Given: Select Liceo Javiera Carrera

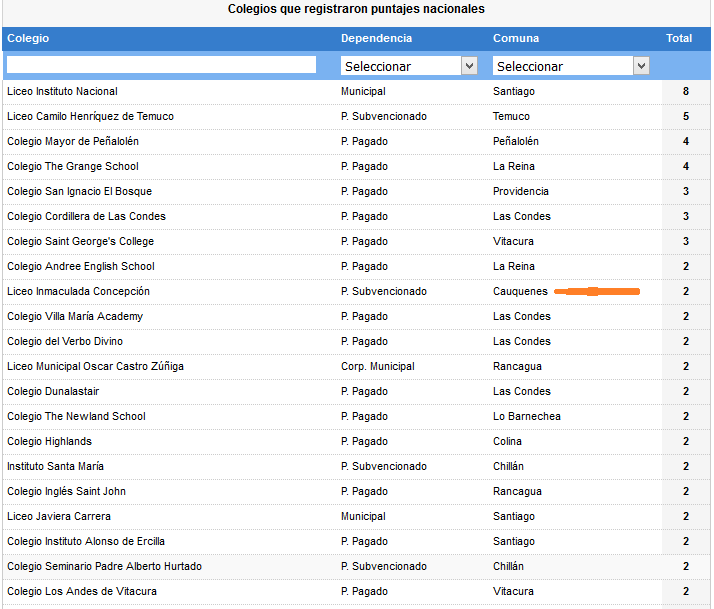Looking at the screenshot, I should click(x=59, y=517).
